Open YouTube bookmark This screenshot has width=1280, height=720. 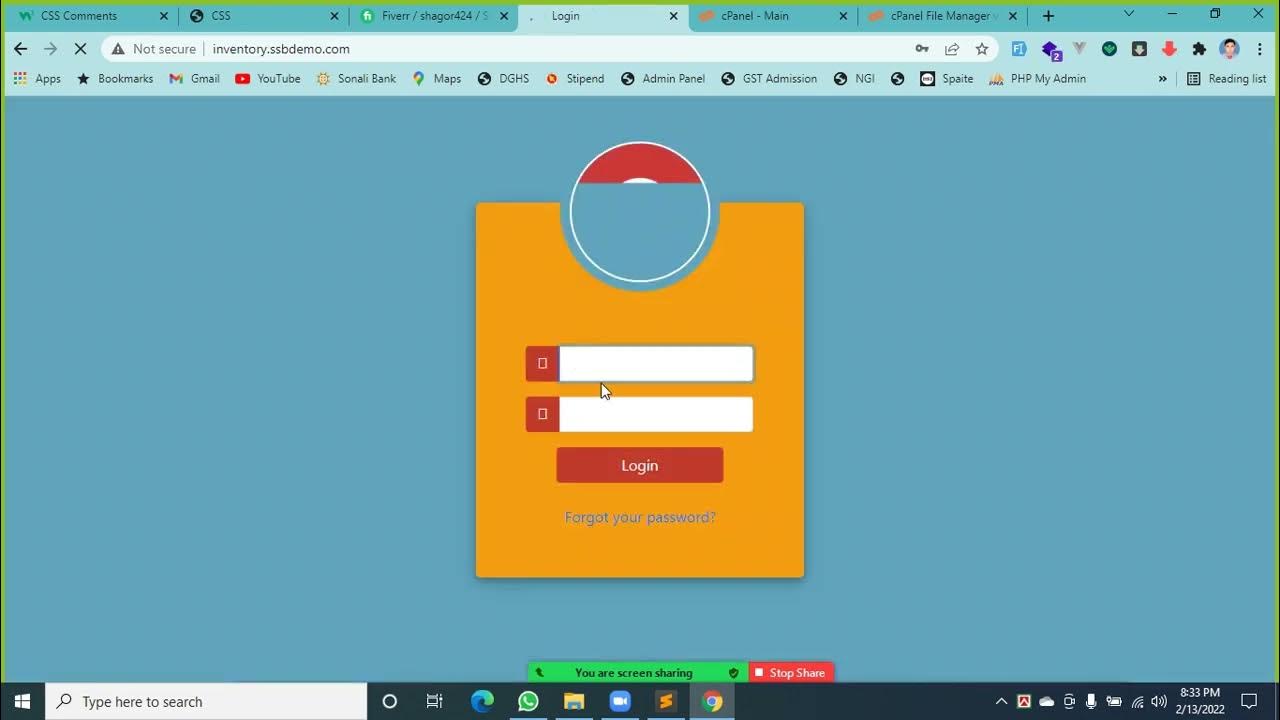point(268,79)
